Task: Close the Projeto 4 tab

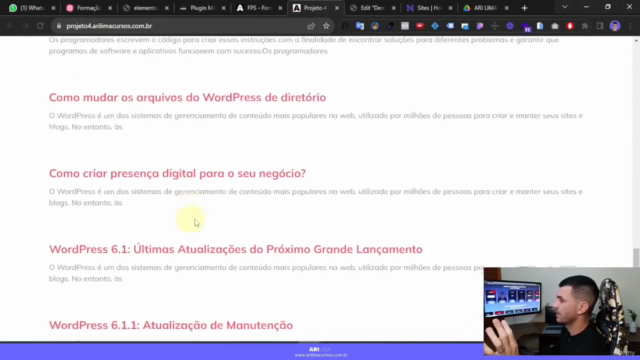Action: (337, 8)
